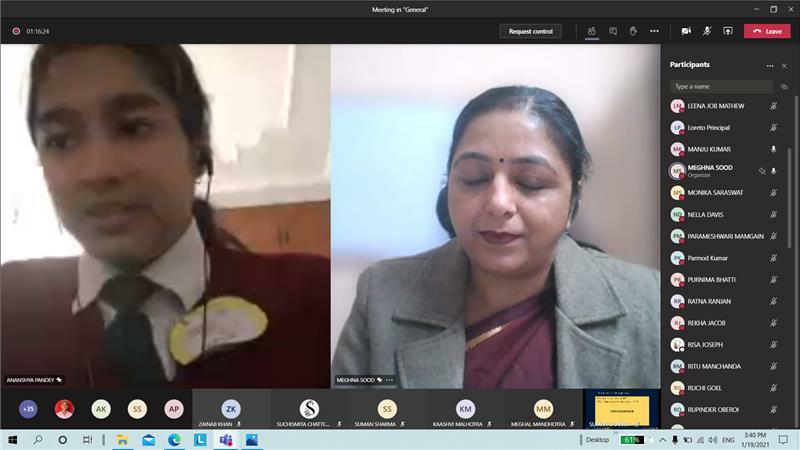Raise your hand in the meeting
This screenshot has height=450, width=800.
(634, 31)
